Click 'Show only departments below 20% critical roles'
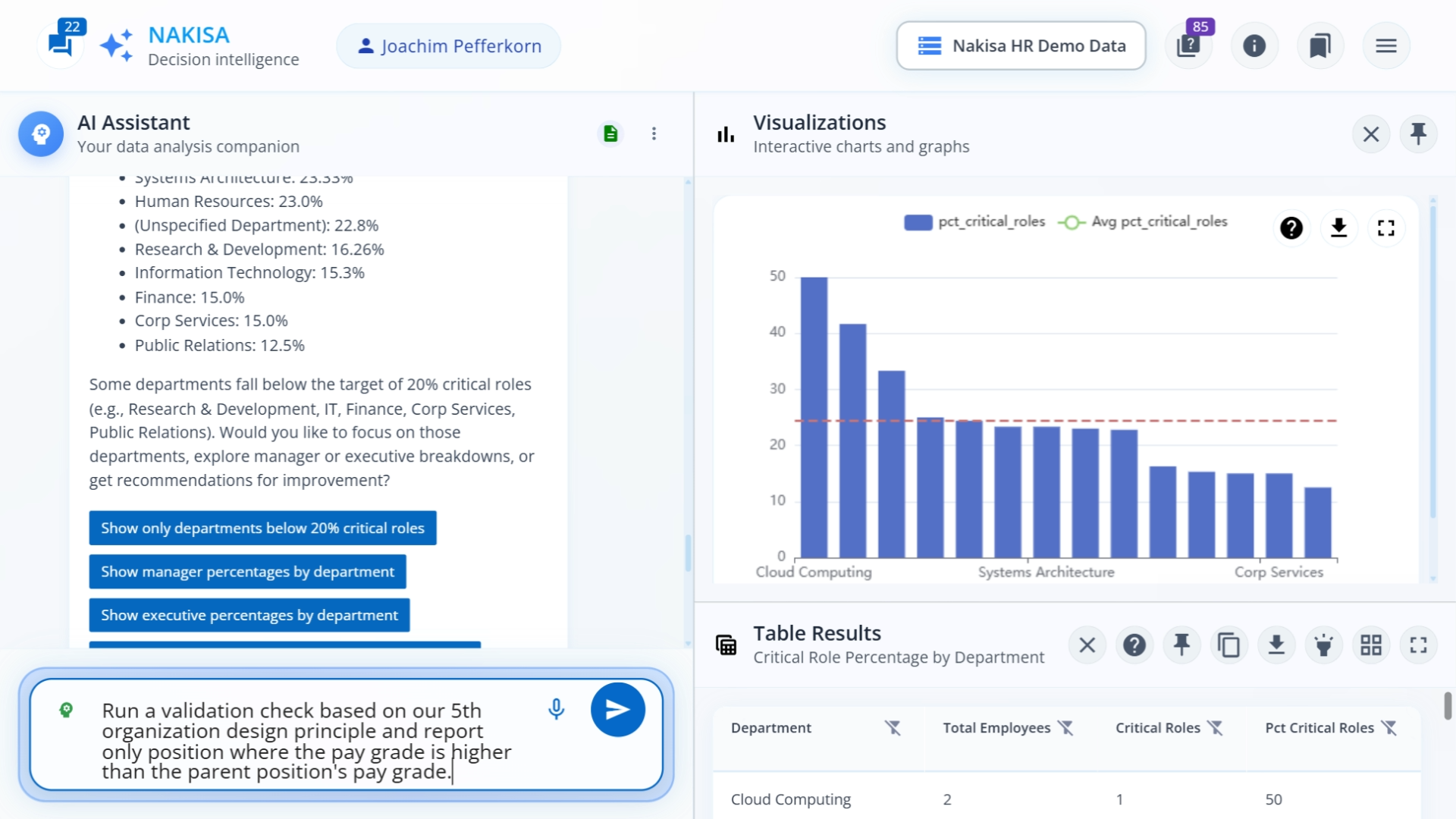This screenshot has height=819, width=1456. [262, 528]
